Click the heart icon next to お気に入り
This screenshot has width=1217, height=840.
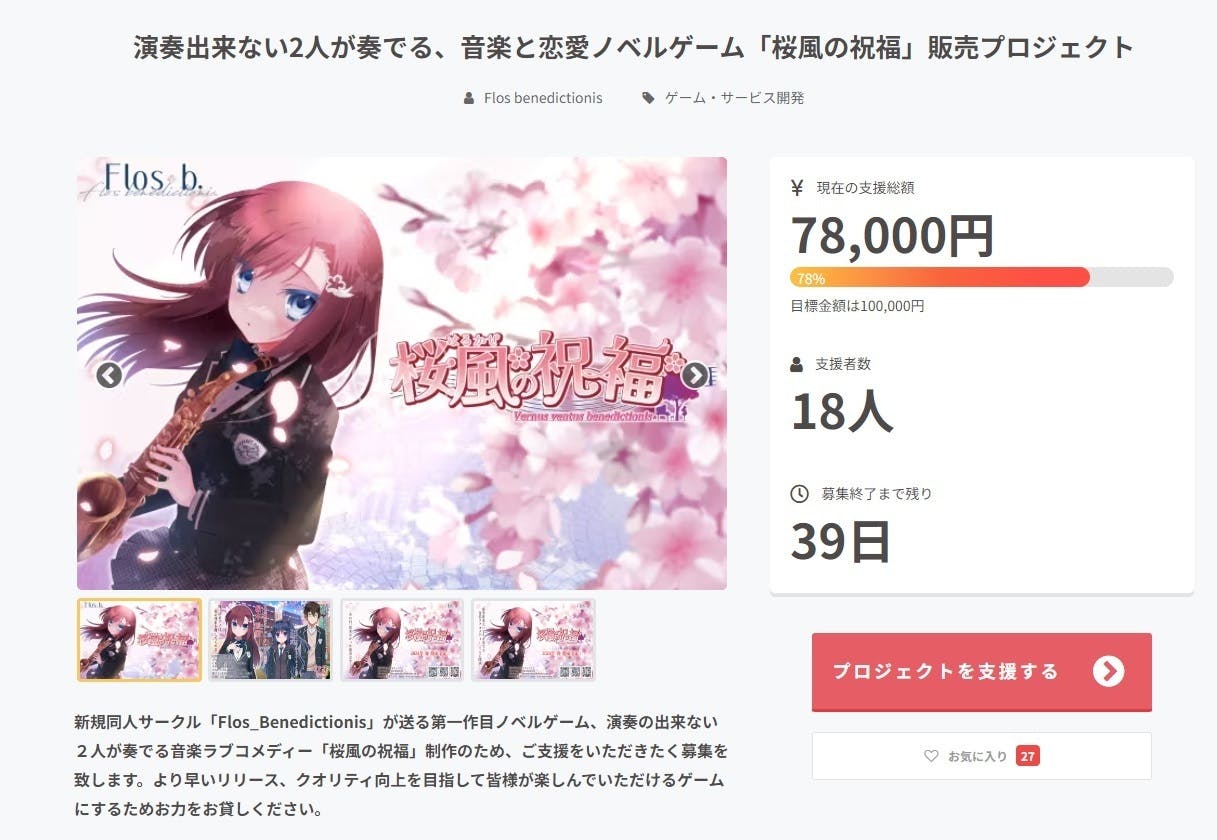[931, 756]
